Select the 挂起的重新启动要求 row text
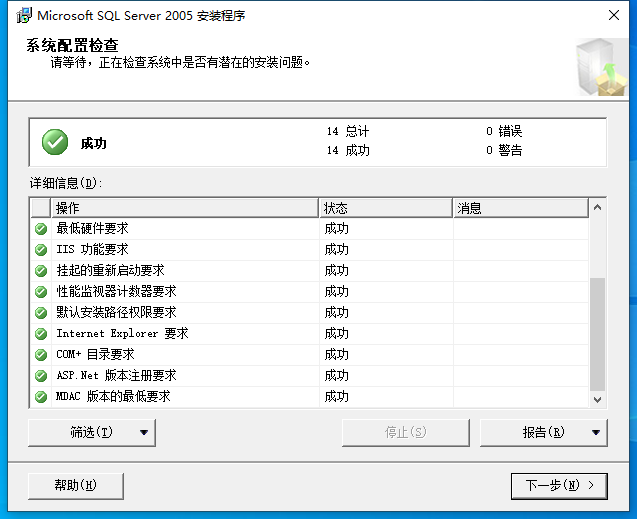637x519 pixels. (110, 270)
